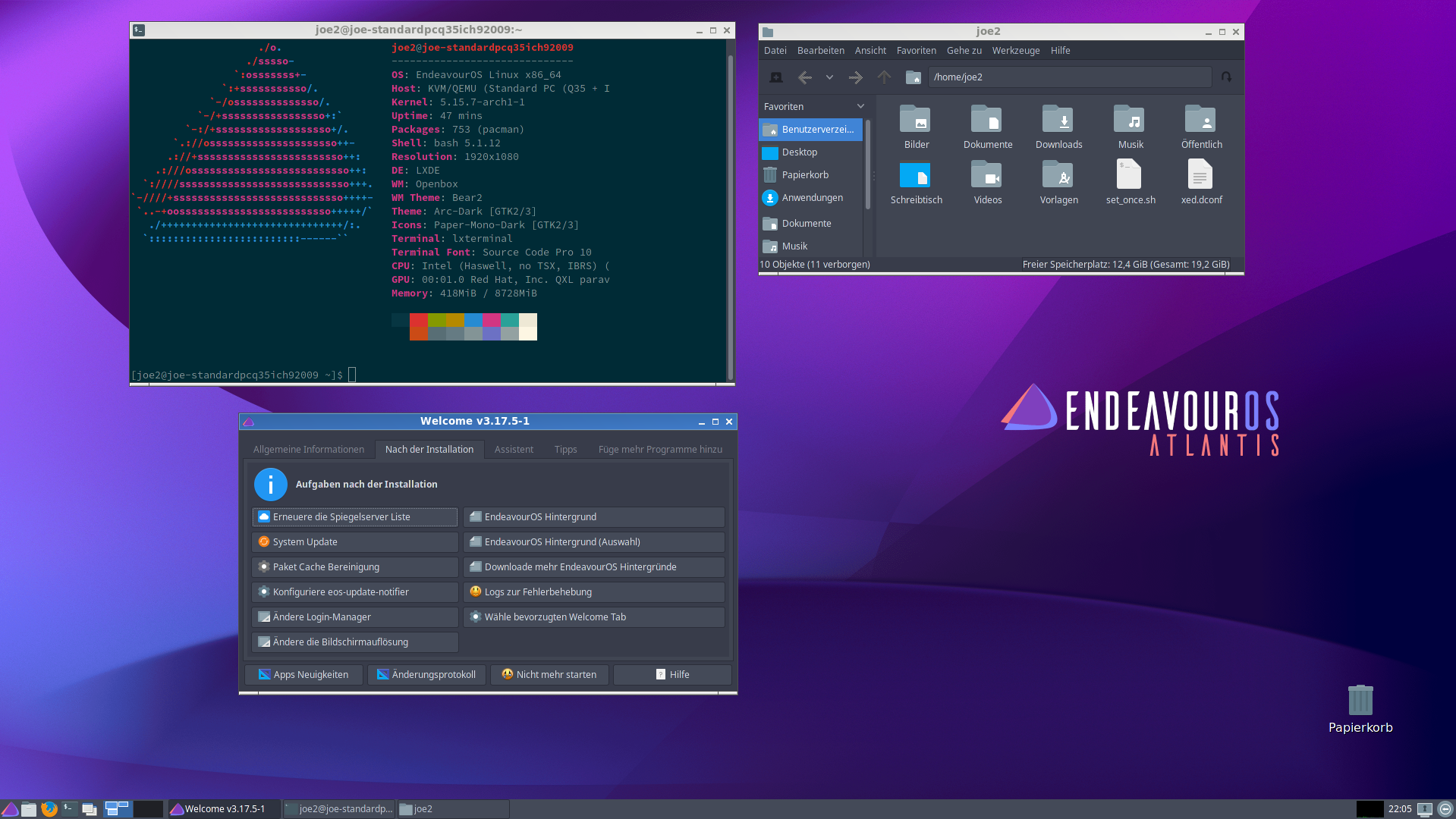Jump to home folder toolbar icon
The image size is (1456, 819).
pyautogui.click(x=914, y=77)
